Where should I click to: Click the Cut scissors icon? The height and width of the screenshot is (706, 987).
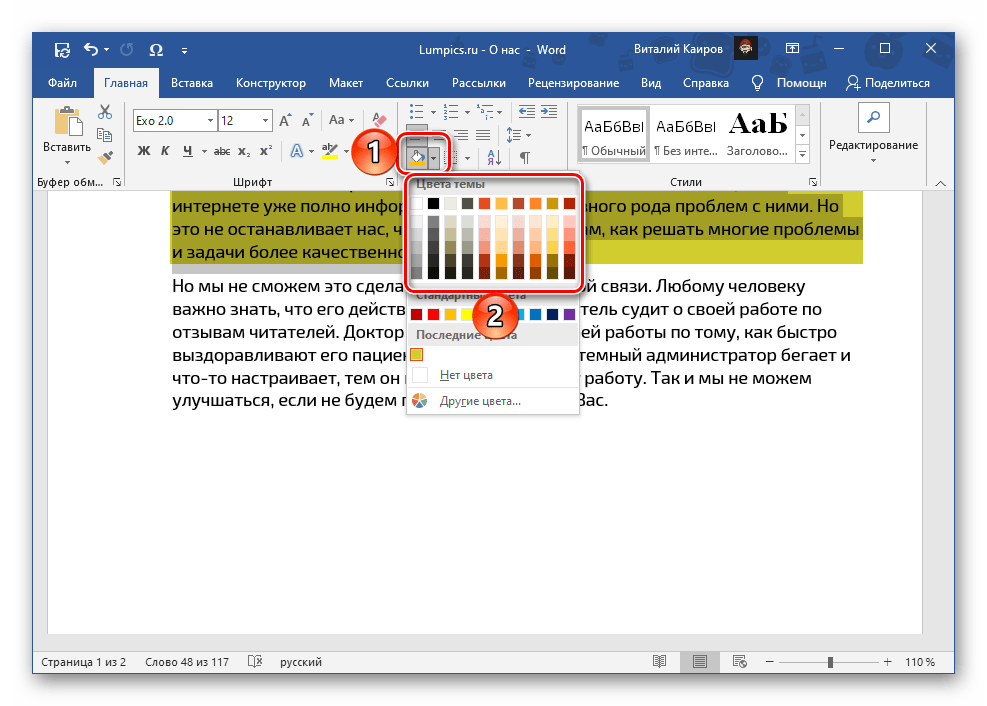104,113
